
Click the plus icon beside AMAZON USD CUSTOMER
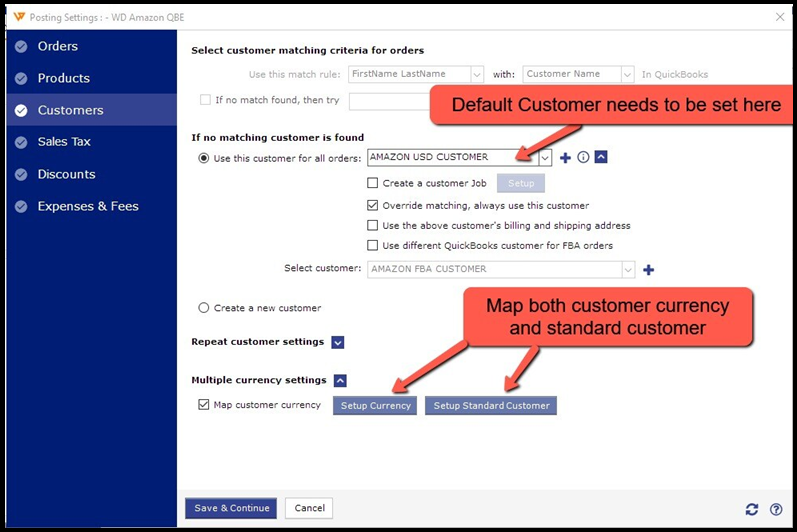pyautogui.click(x=566, y=158)
